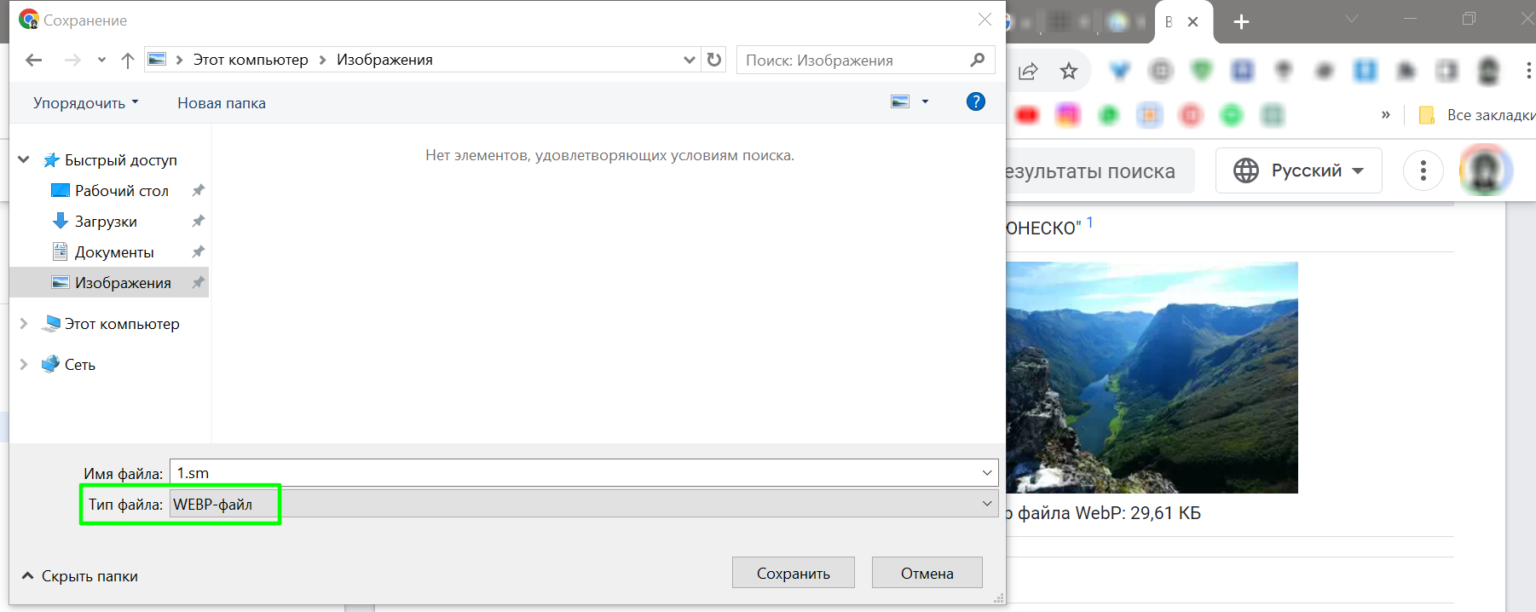Image resolution: width=1536 pixels, height=612 pixels.
Task: Select Загрузки in the navigation pane
Action: 106,221
